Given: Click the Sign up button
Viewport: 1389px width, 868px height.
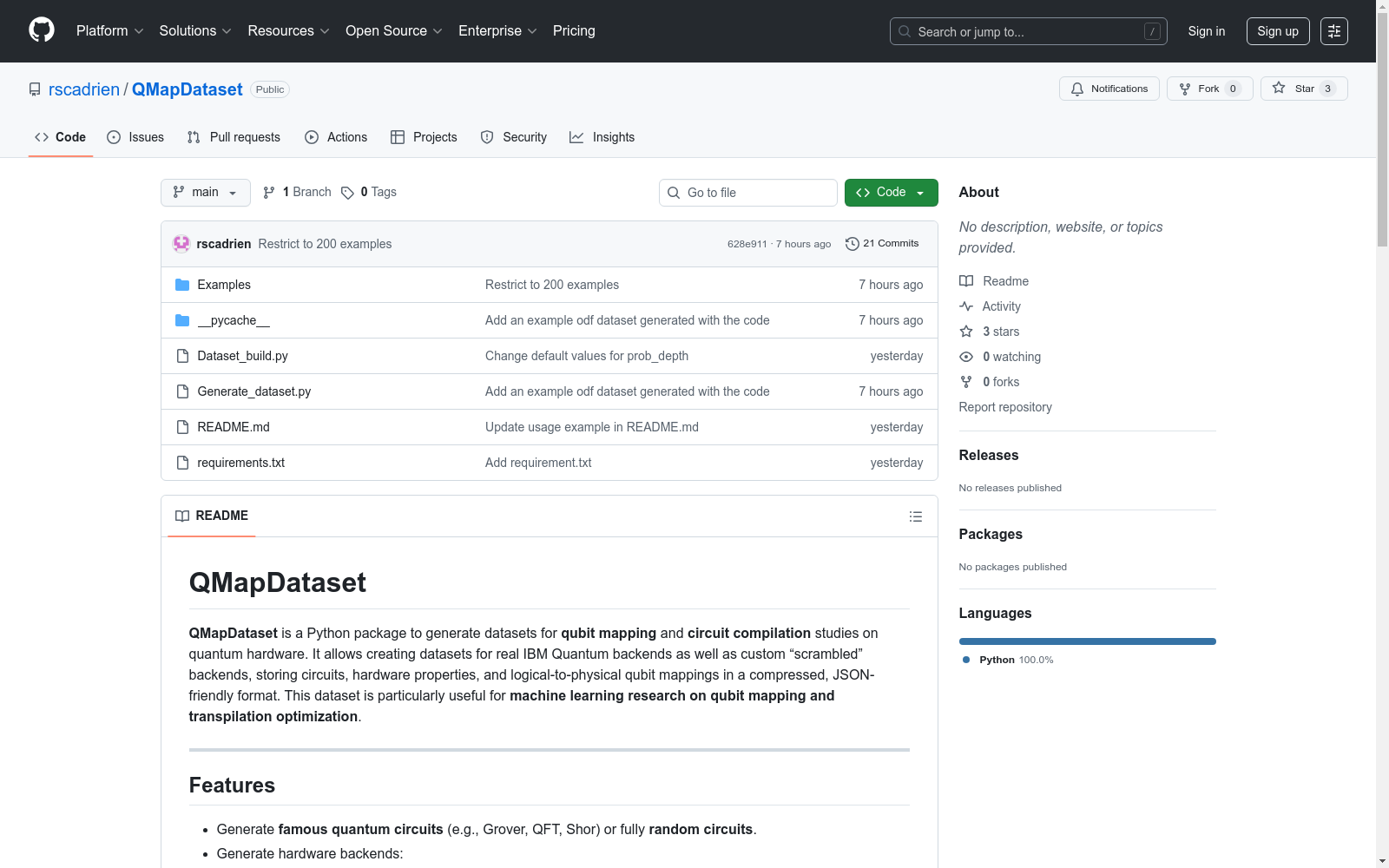Looking at the screenshot, I should tap(1278, 31).
